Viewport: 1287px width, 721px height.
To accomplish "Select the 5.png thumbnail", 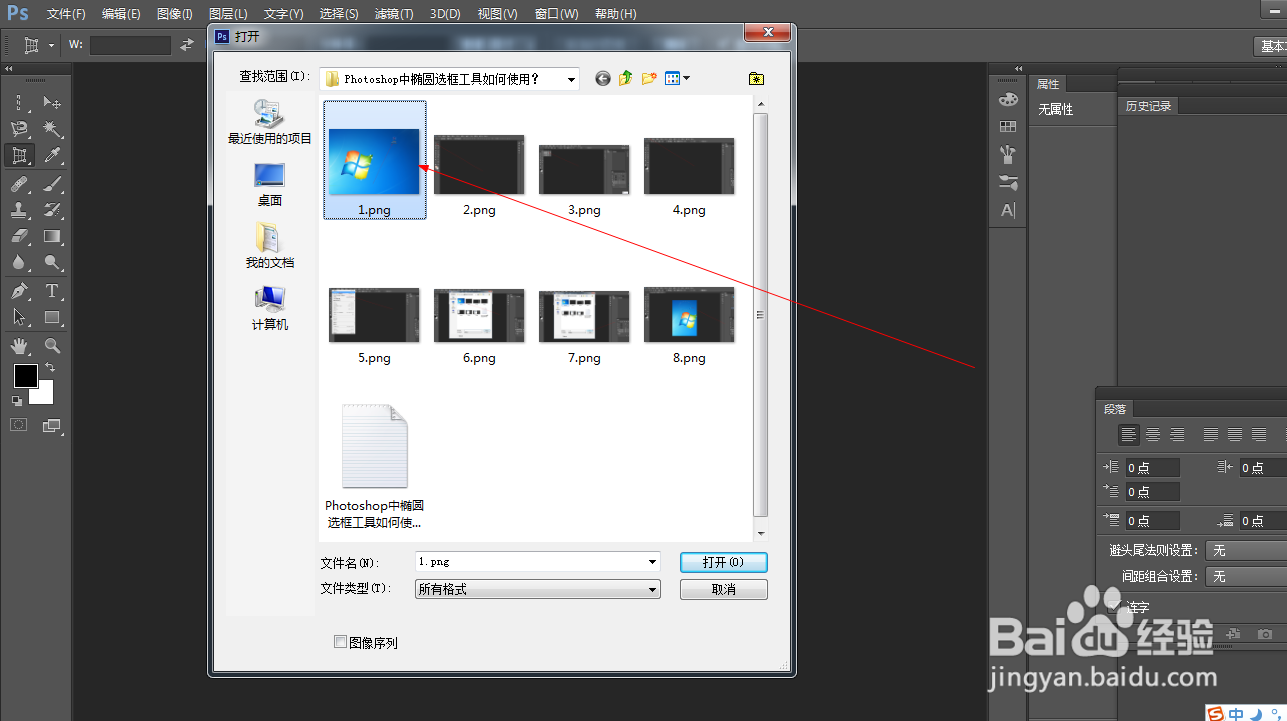I will click(x=373, y=315).
